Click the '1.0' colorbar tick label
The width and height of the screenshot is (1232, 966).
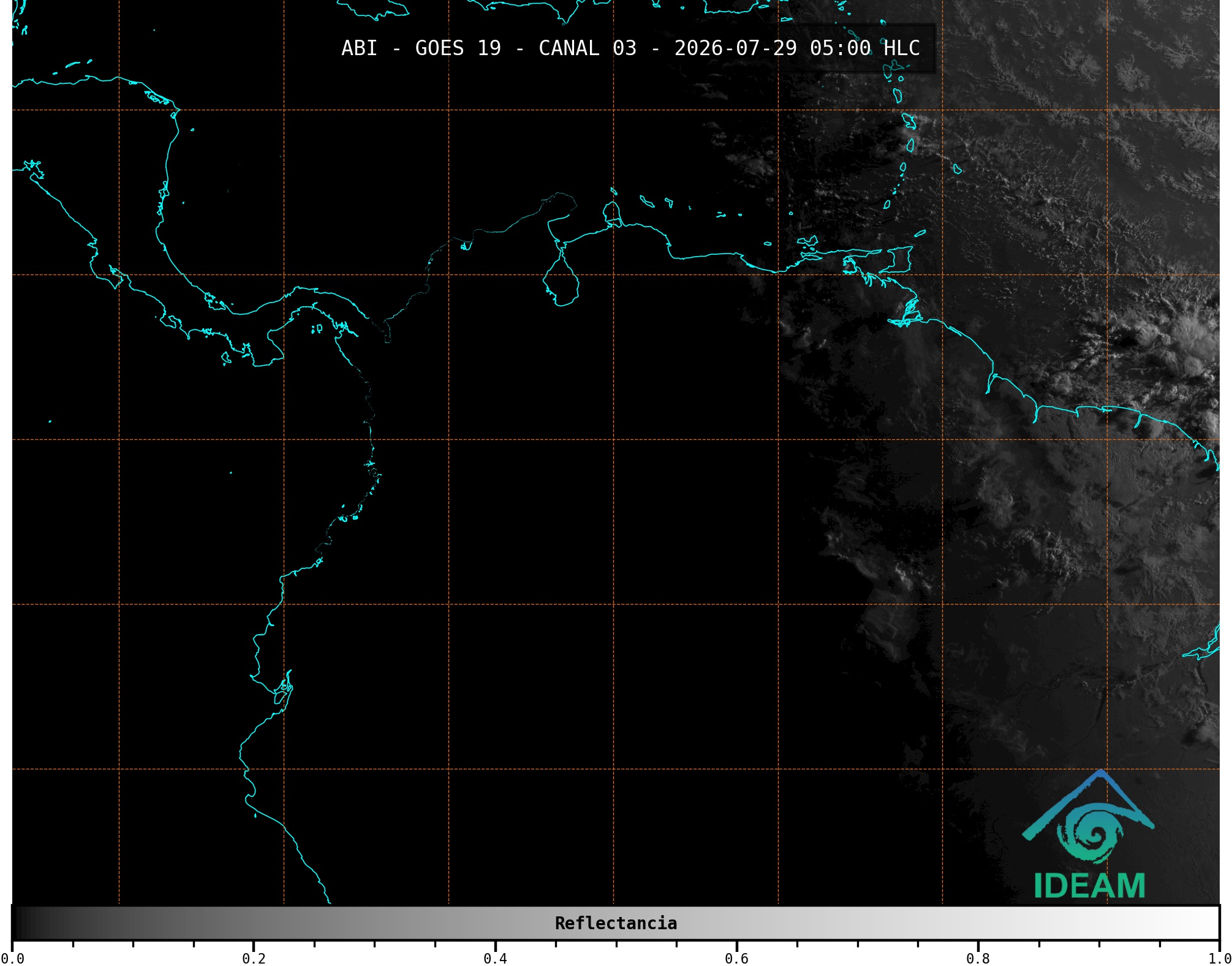coord(1219,959)
